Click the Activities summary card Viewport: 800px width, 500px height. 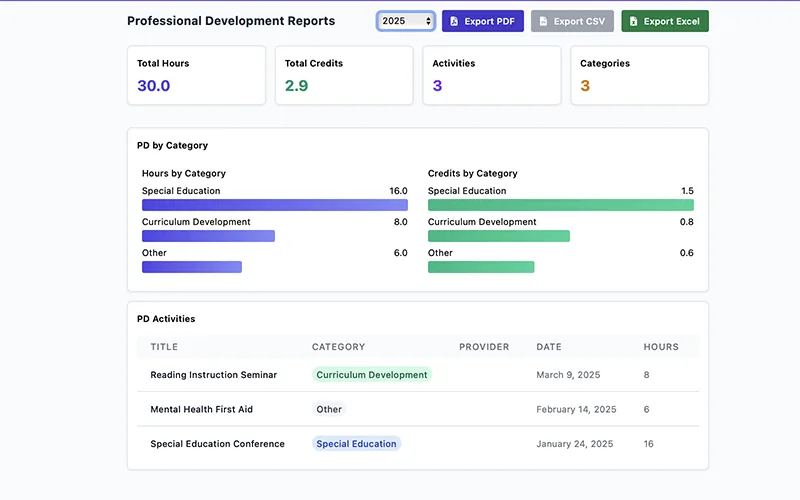(492, 76)
